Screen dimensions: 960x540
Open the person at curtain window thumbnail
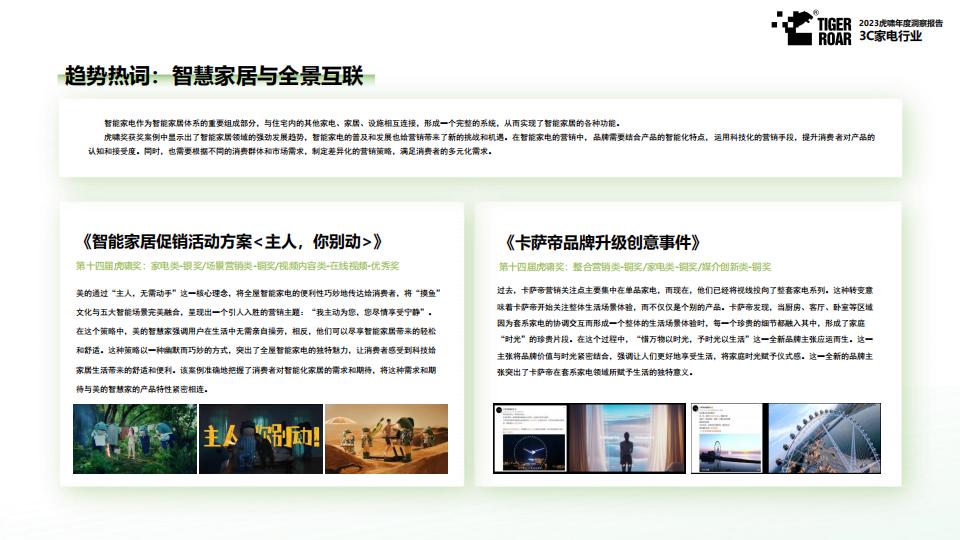pos(626,438)
